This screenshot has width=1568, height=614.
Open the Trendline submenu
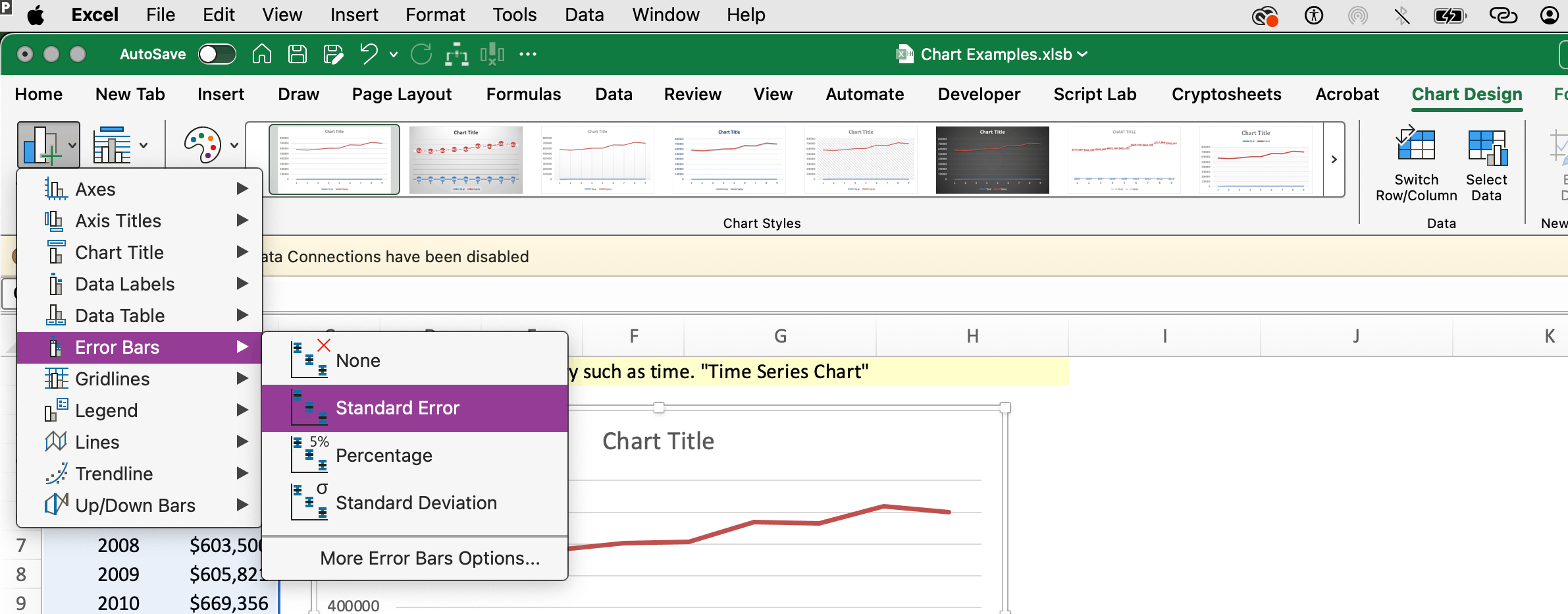115,474
